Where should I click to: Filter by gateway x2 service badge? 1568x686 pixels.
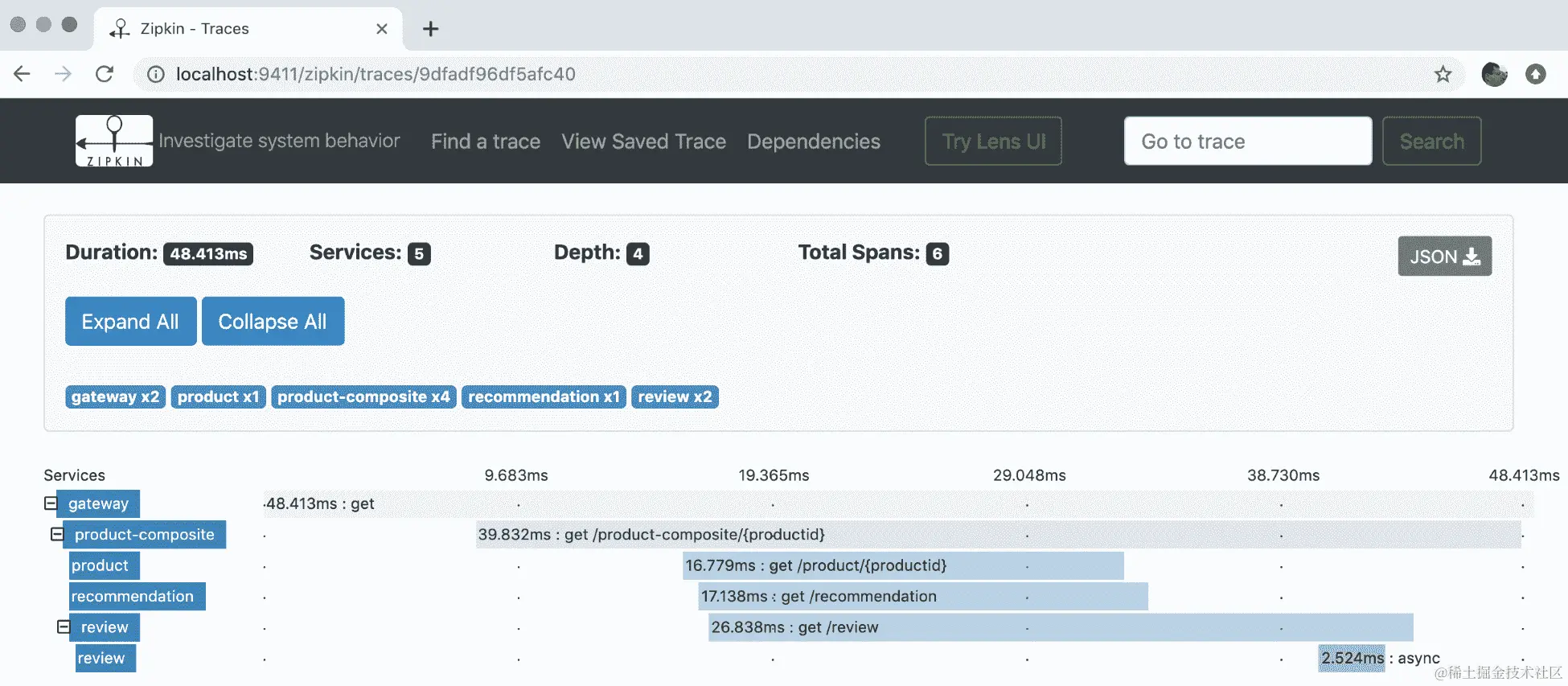point(115,396)
